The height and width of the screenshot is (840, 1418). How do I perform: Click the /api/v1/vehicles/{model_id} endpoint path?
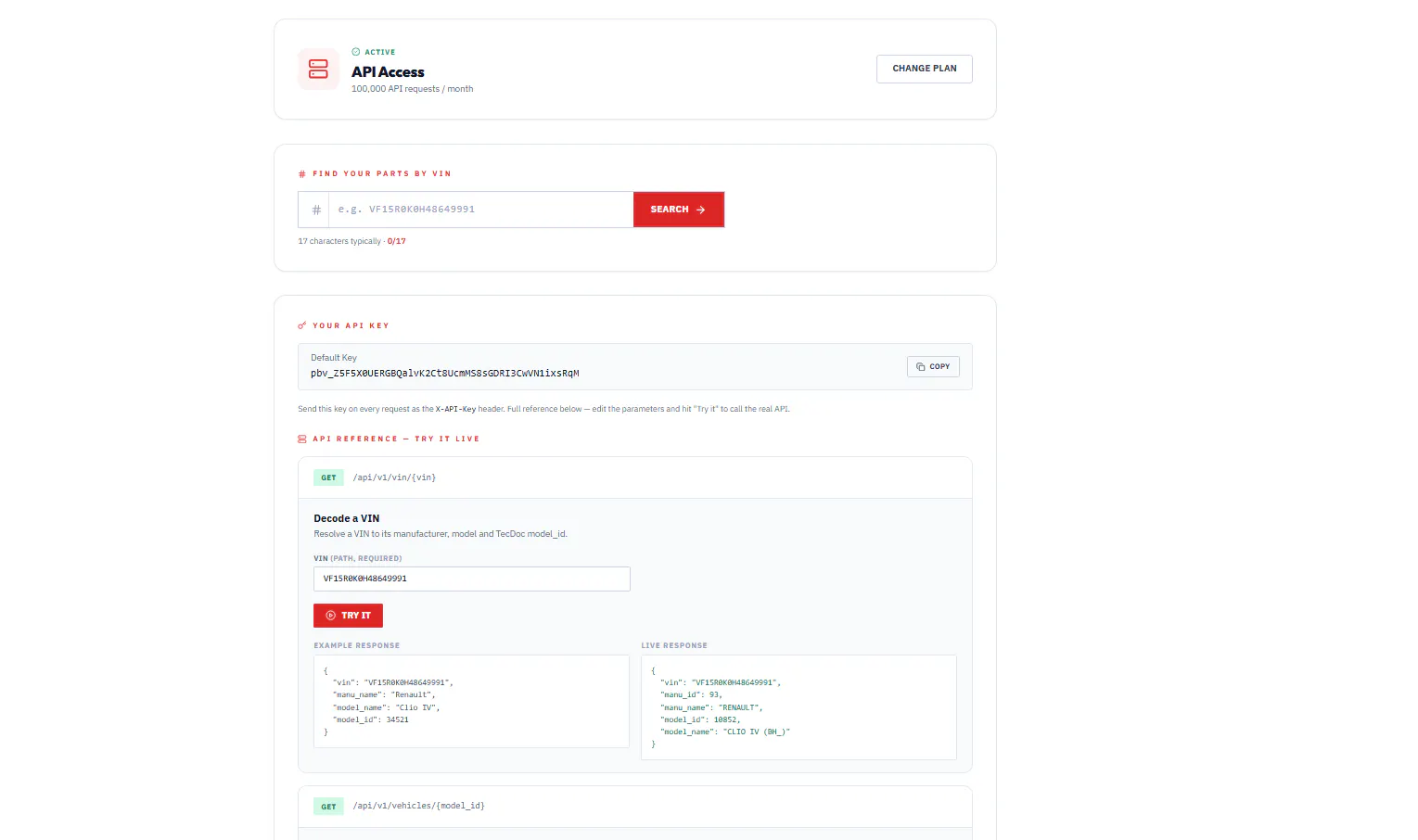click(x=418, y=806)
